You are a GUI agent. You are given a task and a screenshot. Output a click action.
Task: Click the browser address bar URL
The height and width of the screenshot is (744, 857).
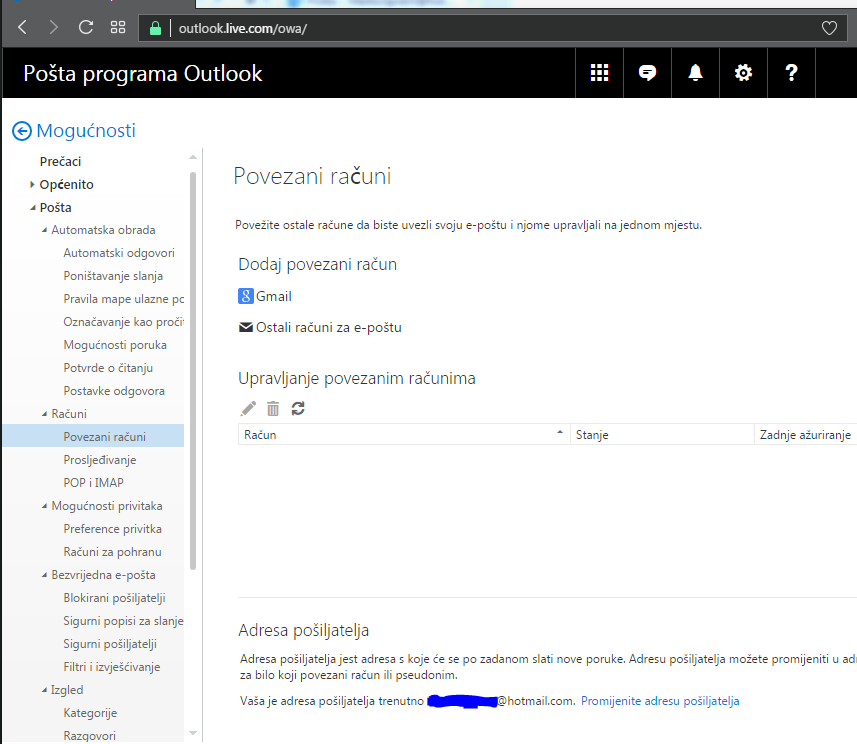coord(243,28)
